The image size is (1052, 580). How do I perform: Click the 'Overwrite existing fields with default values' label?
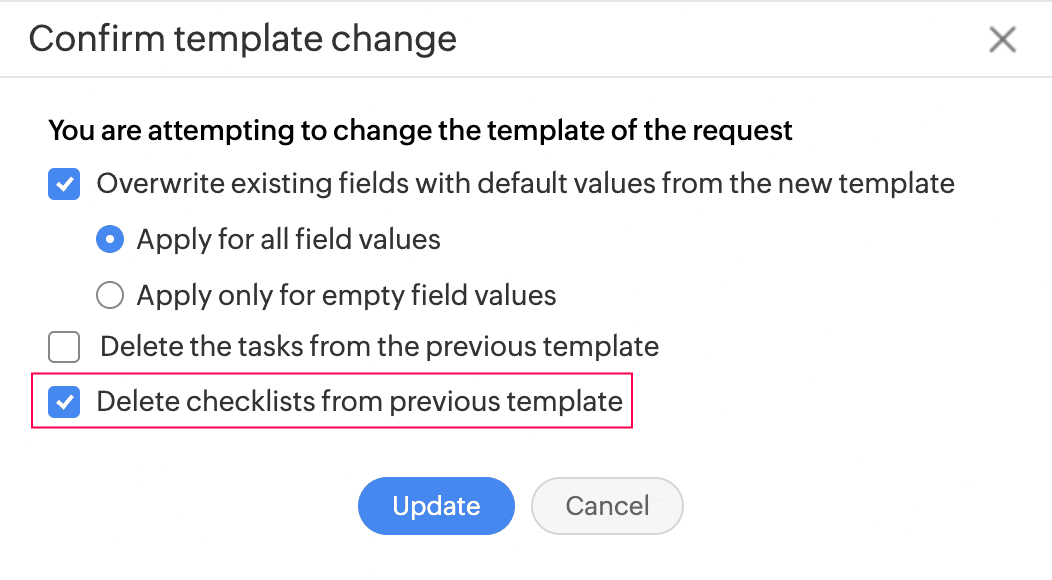pyautogui.click(x=525, y=184)
